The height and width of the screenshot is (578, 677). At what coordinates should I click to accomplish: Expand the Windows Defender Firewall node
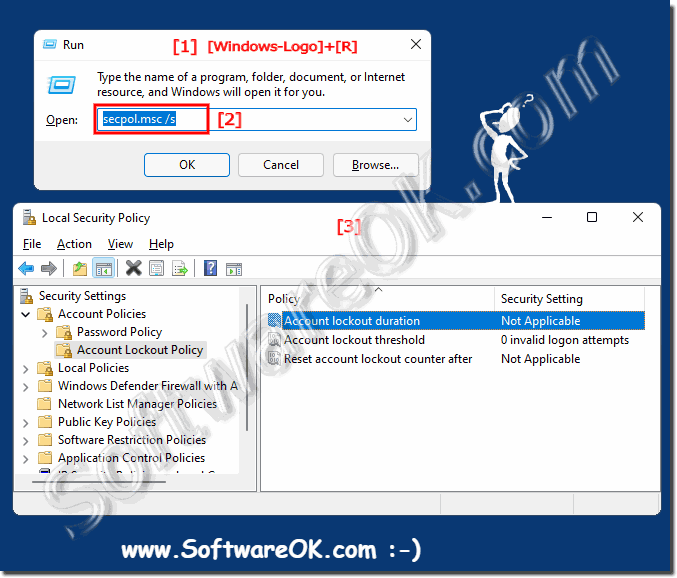[25, 387]
